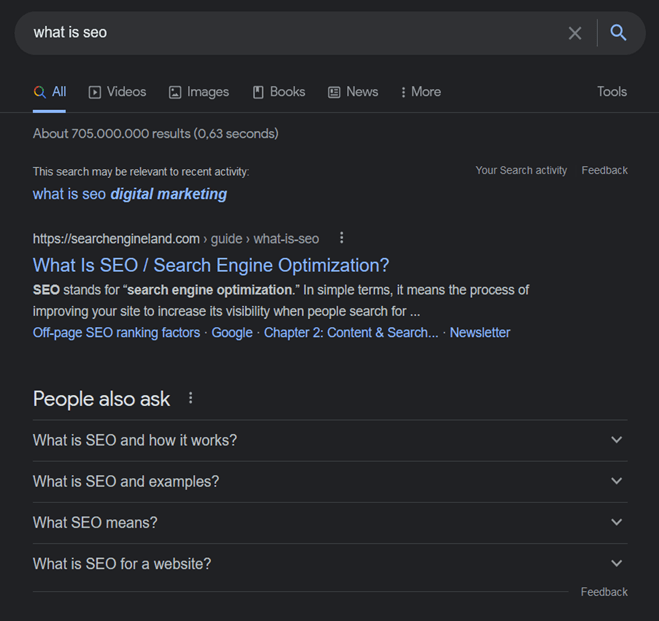Click the three-dot icon beside More
Screen dimensions: 659x621
tap(403, 92)
